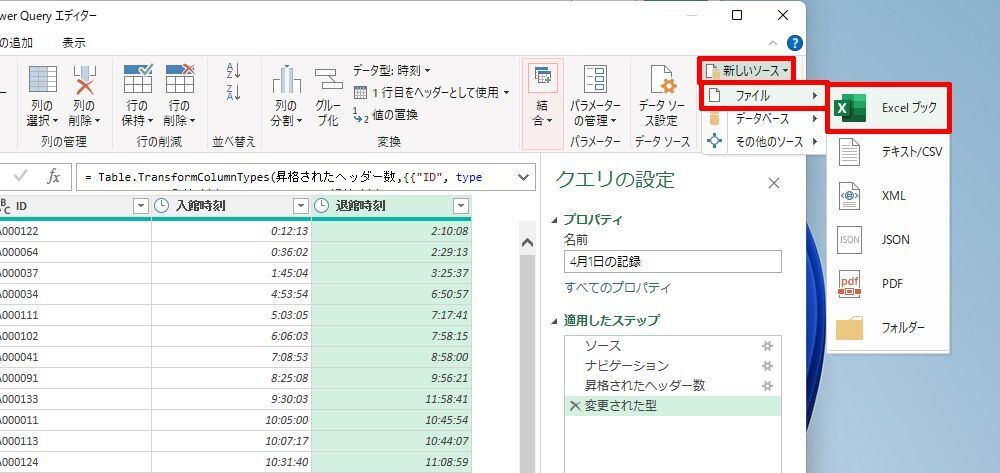Image resolution: width=1000 pixels, height=473 pixels.
Task: Sort descending with the Z-A icon
Action: tap(233, 92)
